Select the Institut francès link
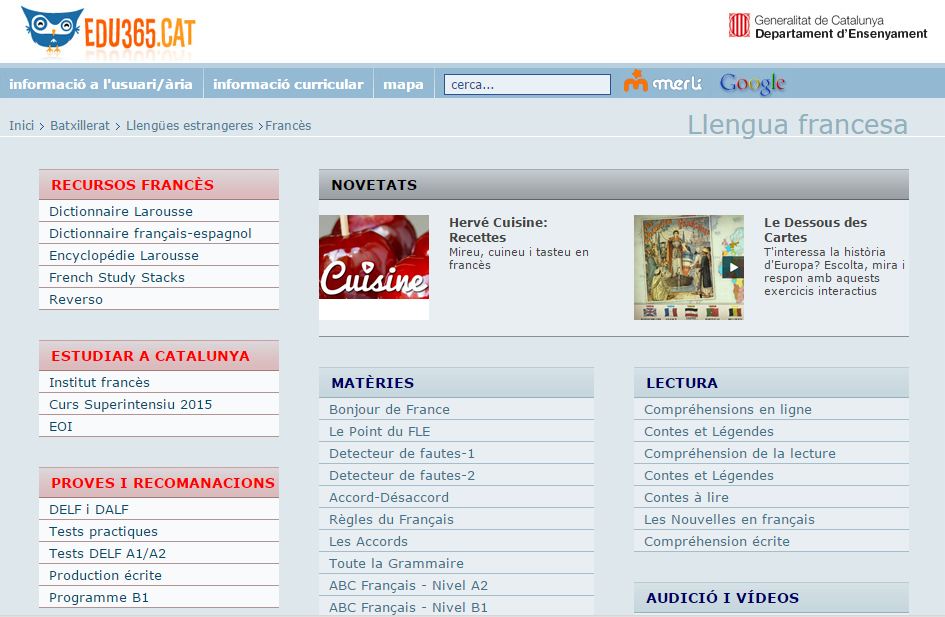 99,382
